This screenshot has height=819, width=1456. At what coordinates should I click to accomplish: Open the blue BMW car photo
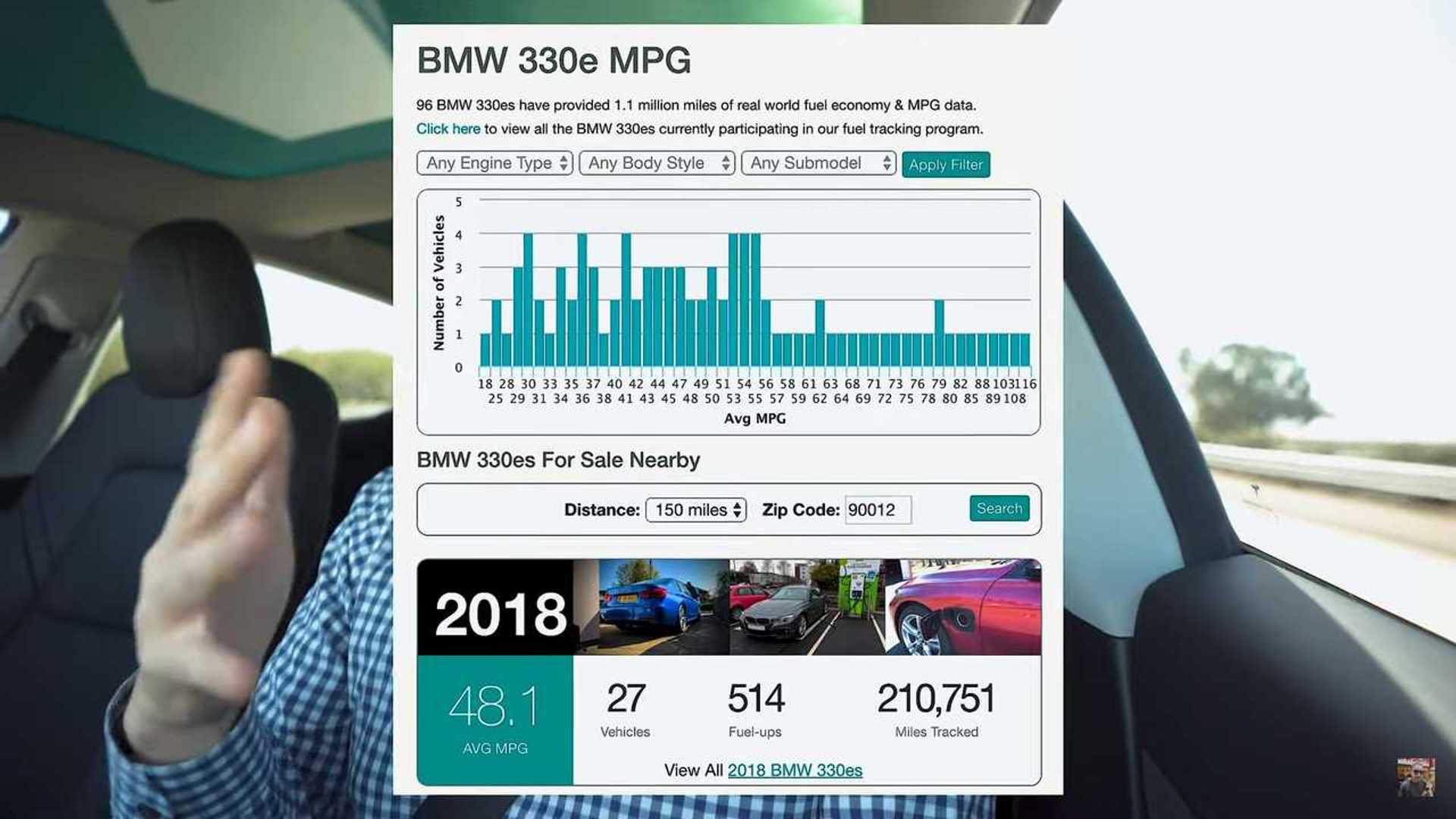(x=652, y=607)
